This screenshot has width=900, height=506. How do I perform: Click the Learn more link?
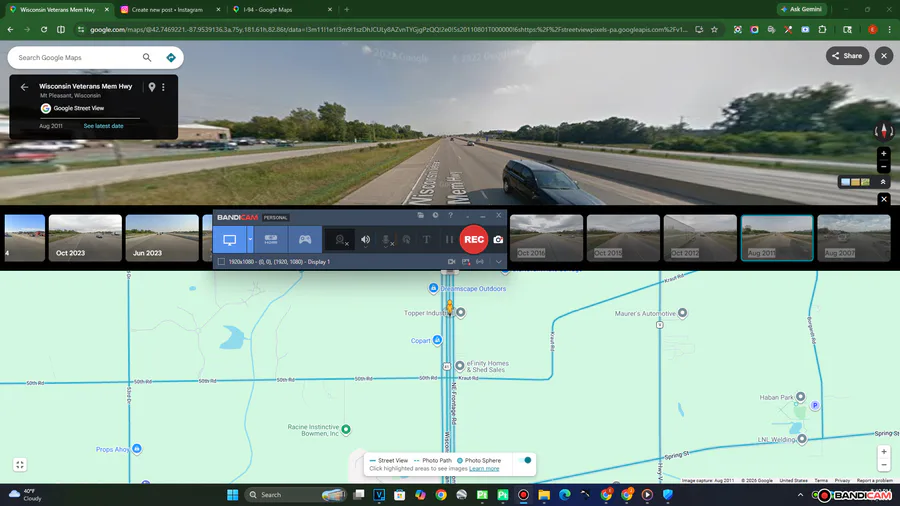(x=484, y=469)
